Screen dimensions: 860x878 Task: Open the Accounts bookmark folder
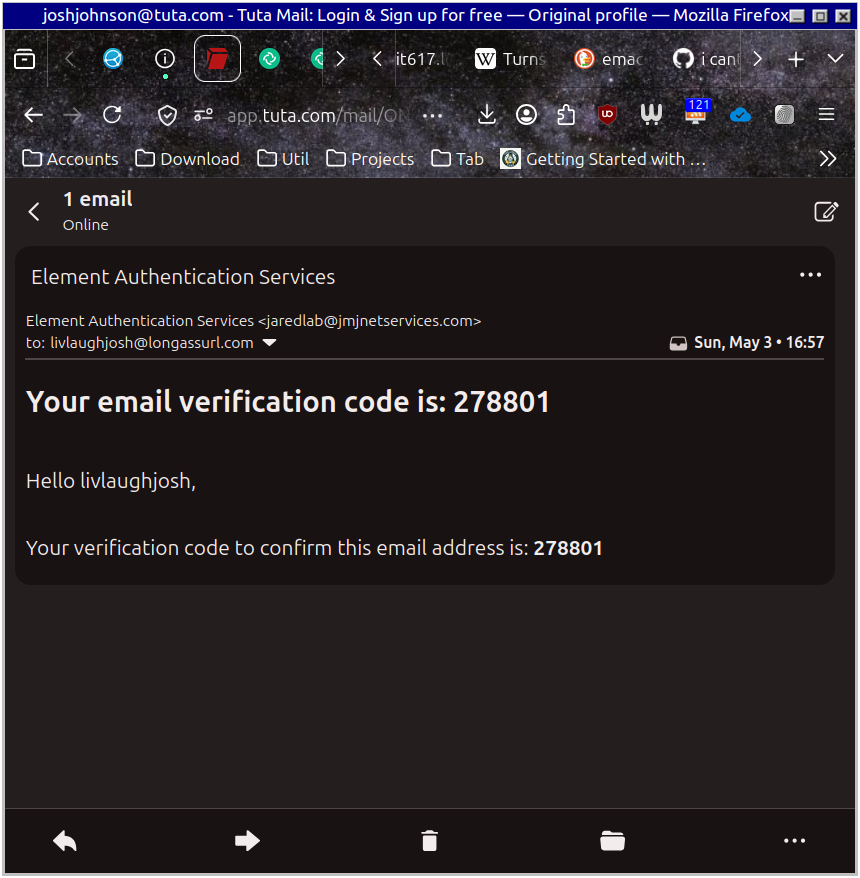coord(71,159)
